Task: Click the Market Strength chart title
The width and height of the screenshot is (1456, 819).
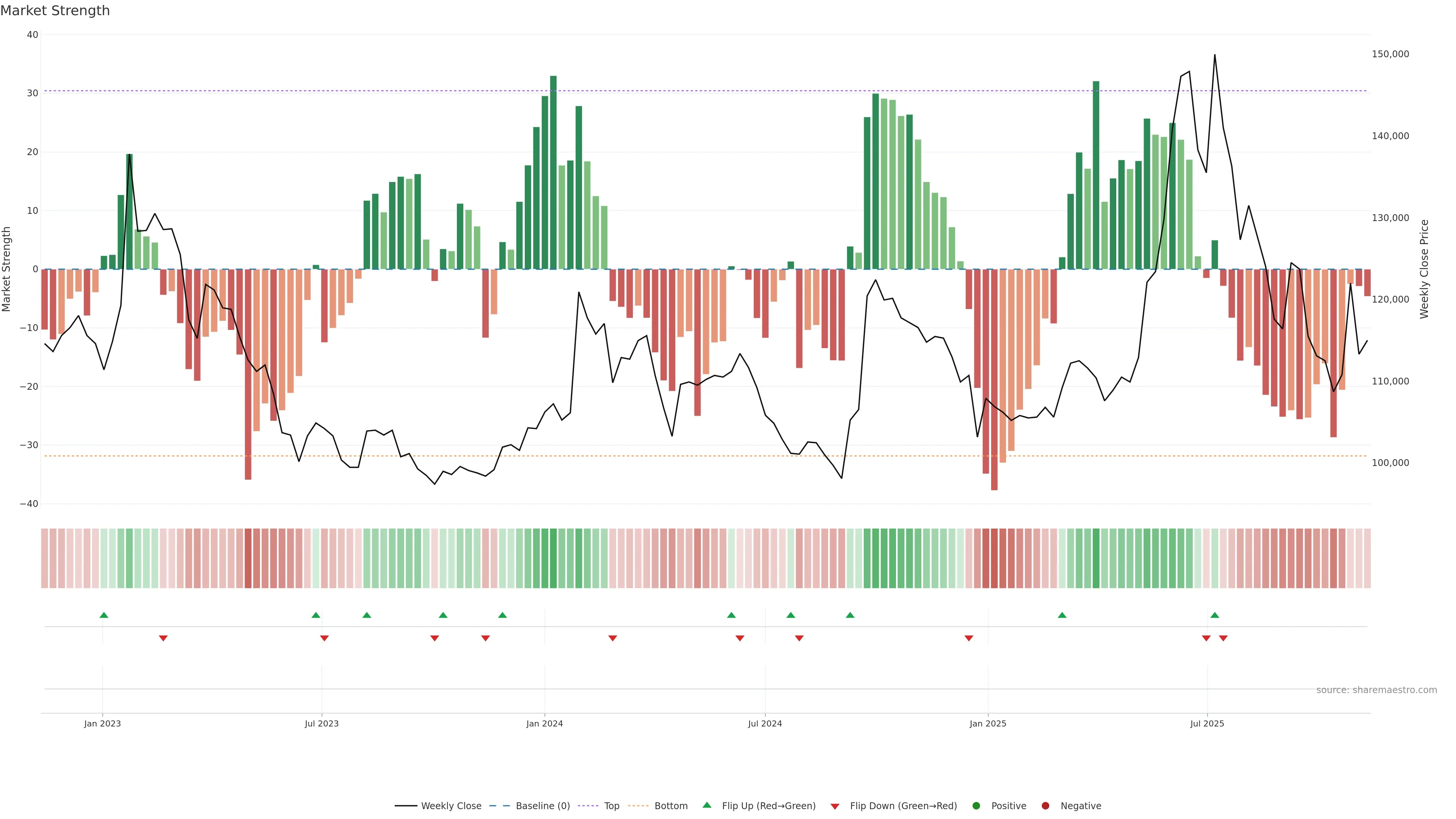Action: 55,11
